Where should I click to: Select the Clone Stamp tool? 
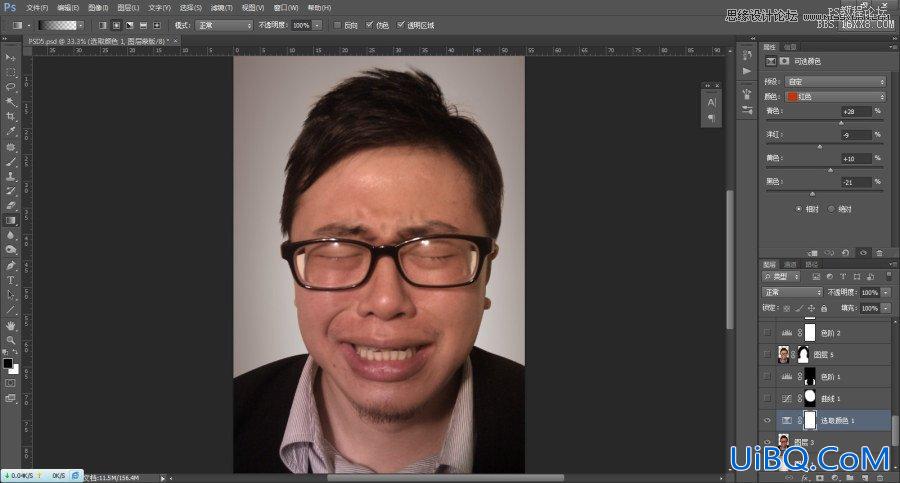tap(10, 176)
